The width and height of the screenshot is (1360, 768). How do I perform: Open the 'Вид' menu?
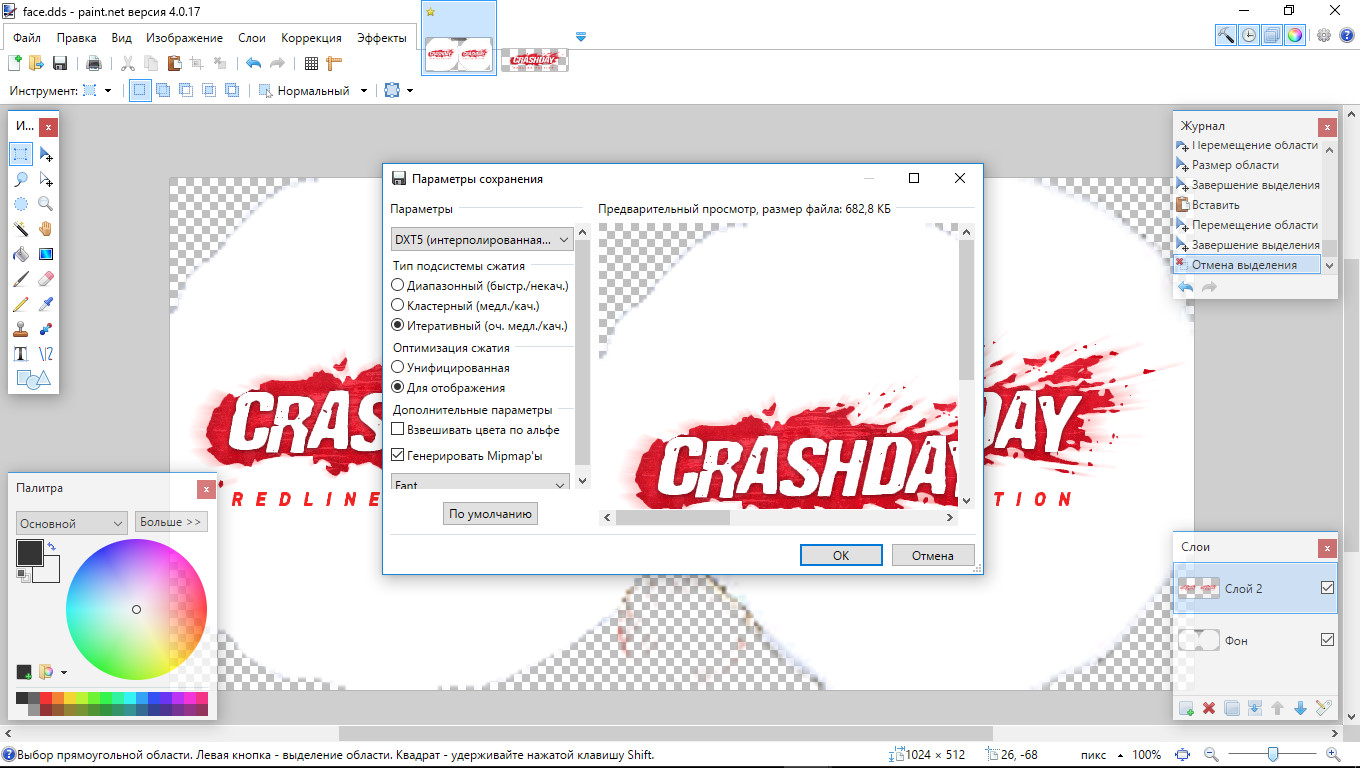click(x=122, y=38)
